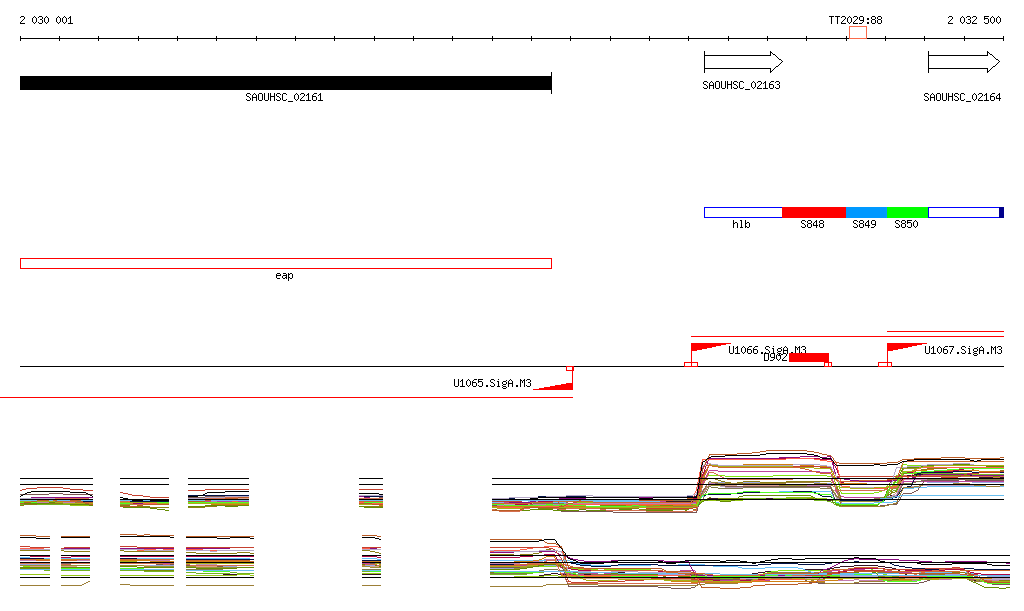Select the red S848 segment
Screen dimensions: 1024x611
click(814, 212)
